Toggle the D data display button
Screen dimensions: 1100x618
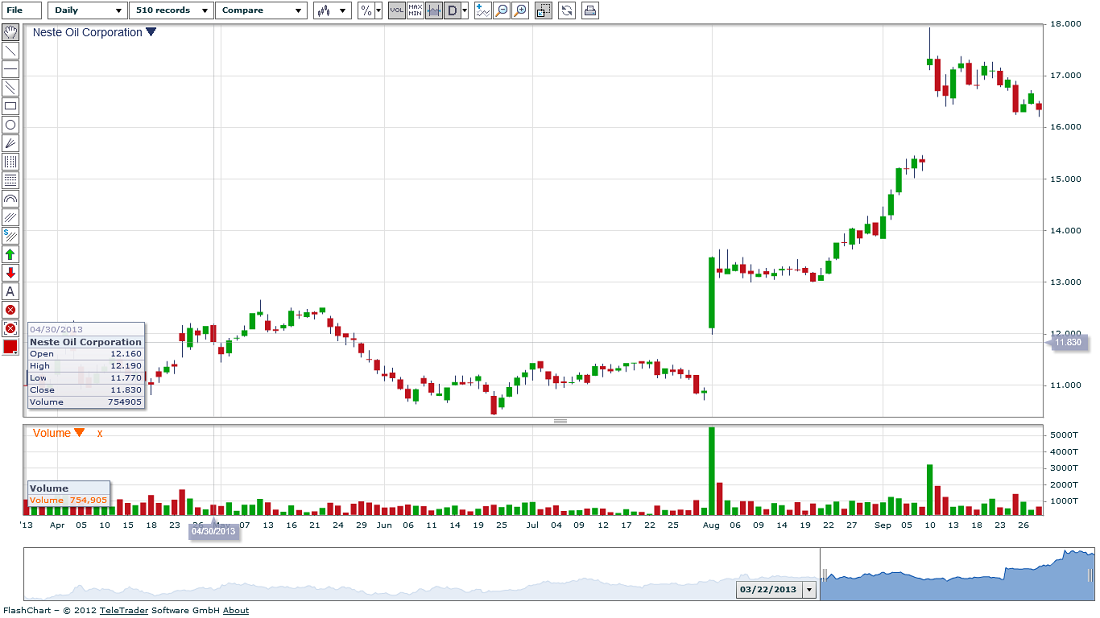(452, 11)
